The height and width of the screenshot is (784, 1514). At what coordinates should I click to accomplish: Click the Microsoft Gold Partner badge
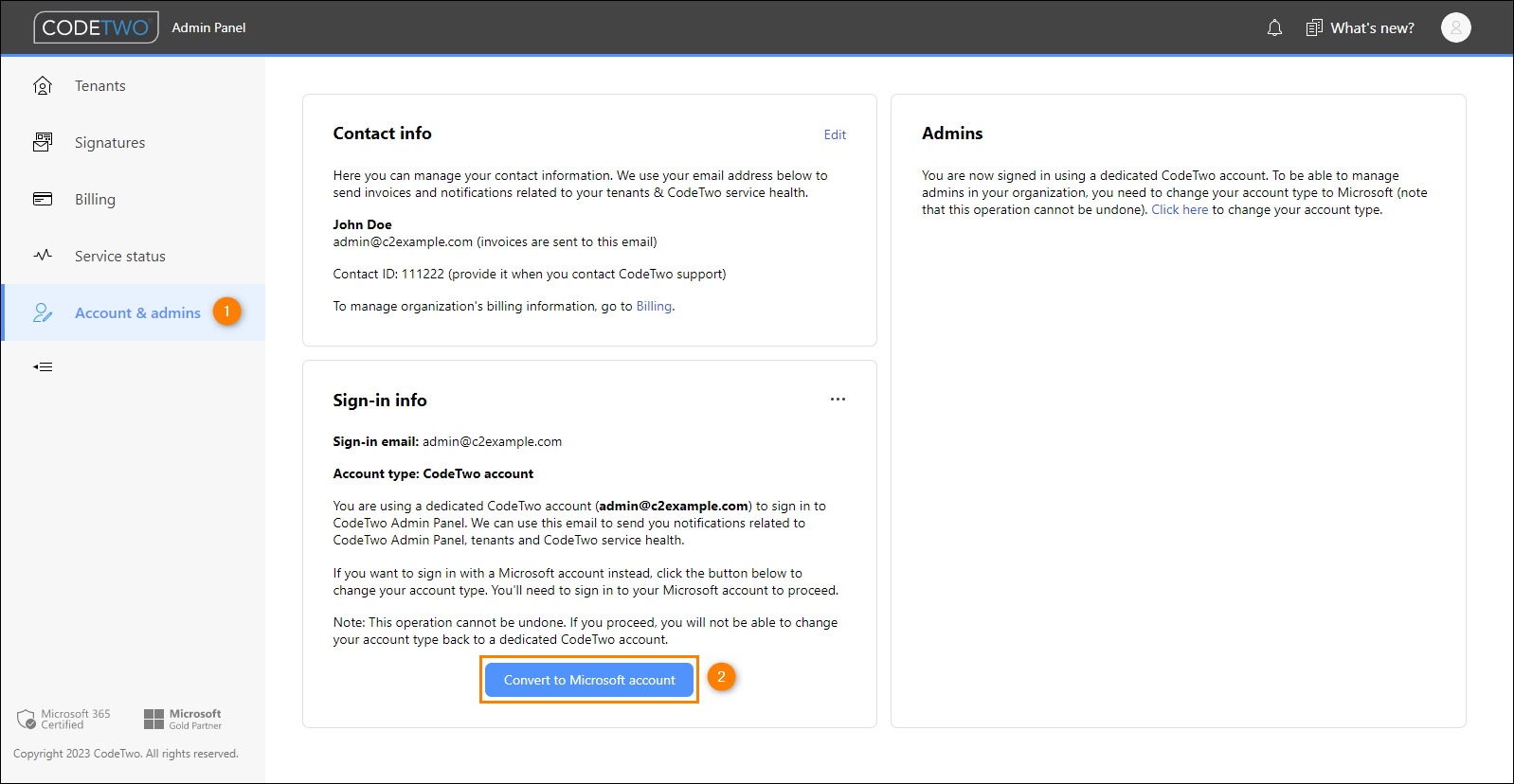(183, 720)
